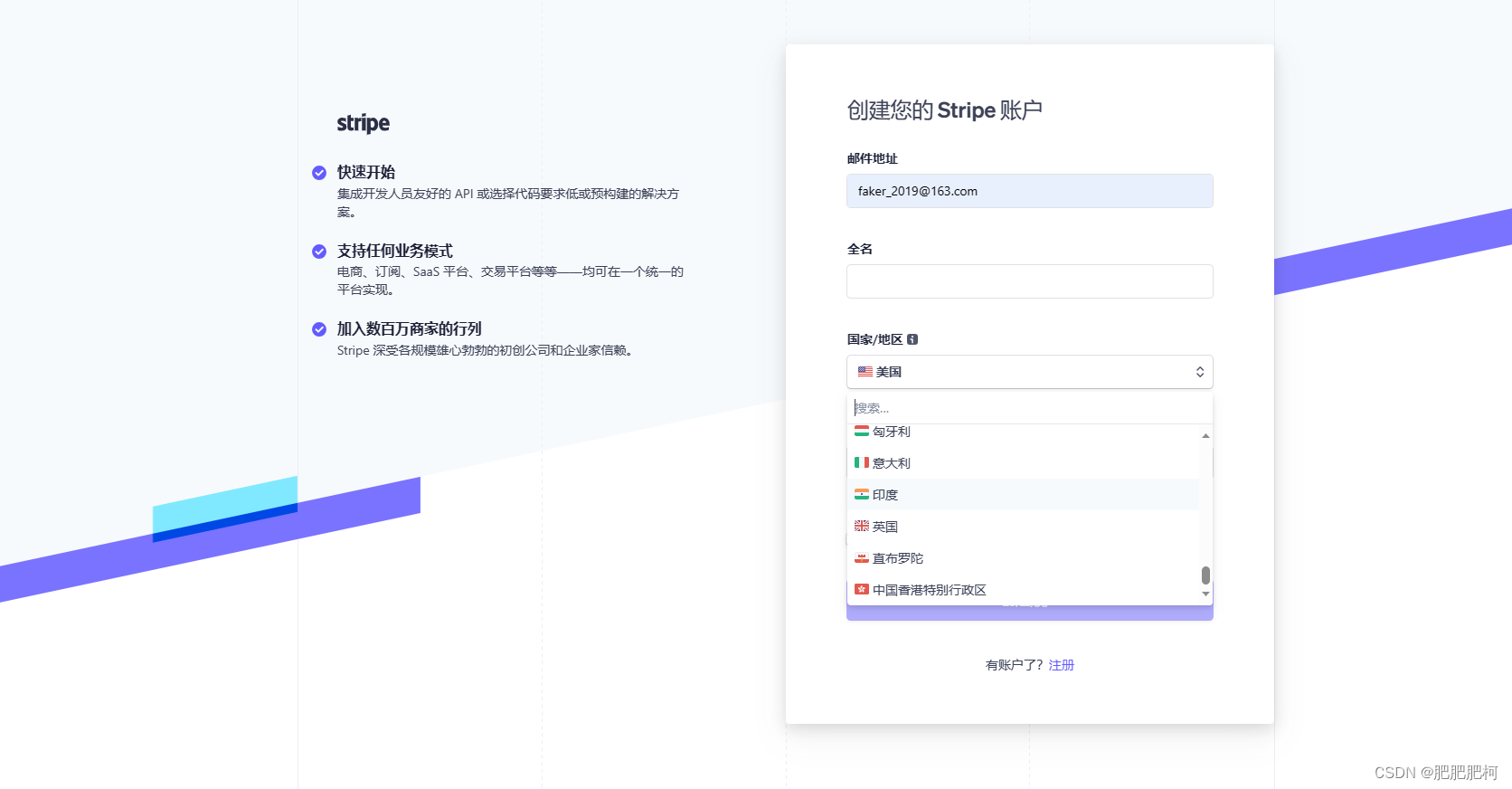Click the country list scrollbar thumb
The height and width of the screenshot is (789, 1512).
point(1205,575)
